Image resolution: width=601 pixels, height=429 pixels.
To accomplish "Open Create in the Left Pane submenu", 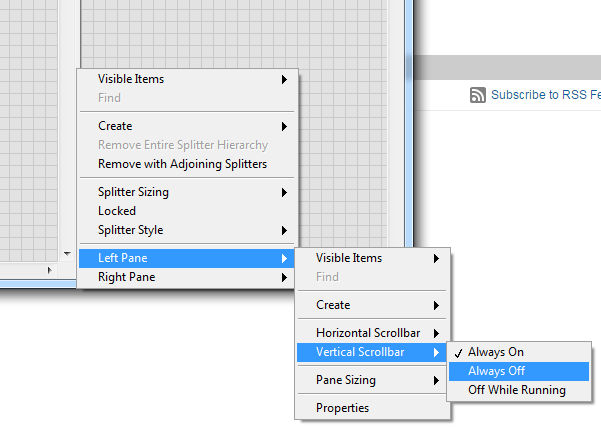I will (333, 305).
